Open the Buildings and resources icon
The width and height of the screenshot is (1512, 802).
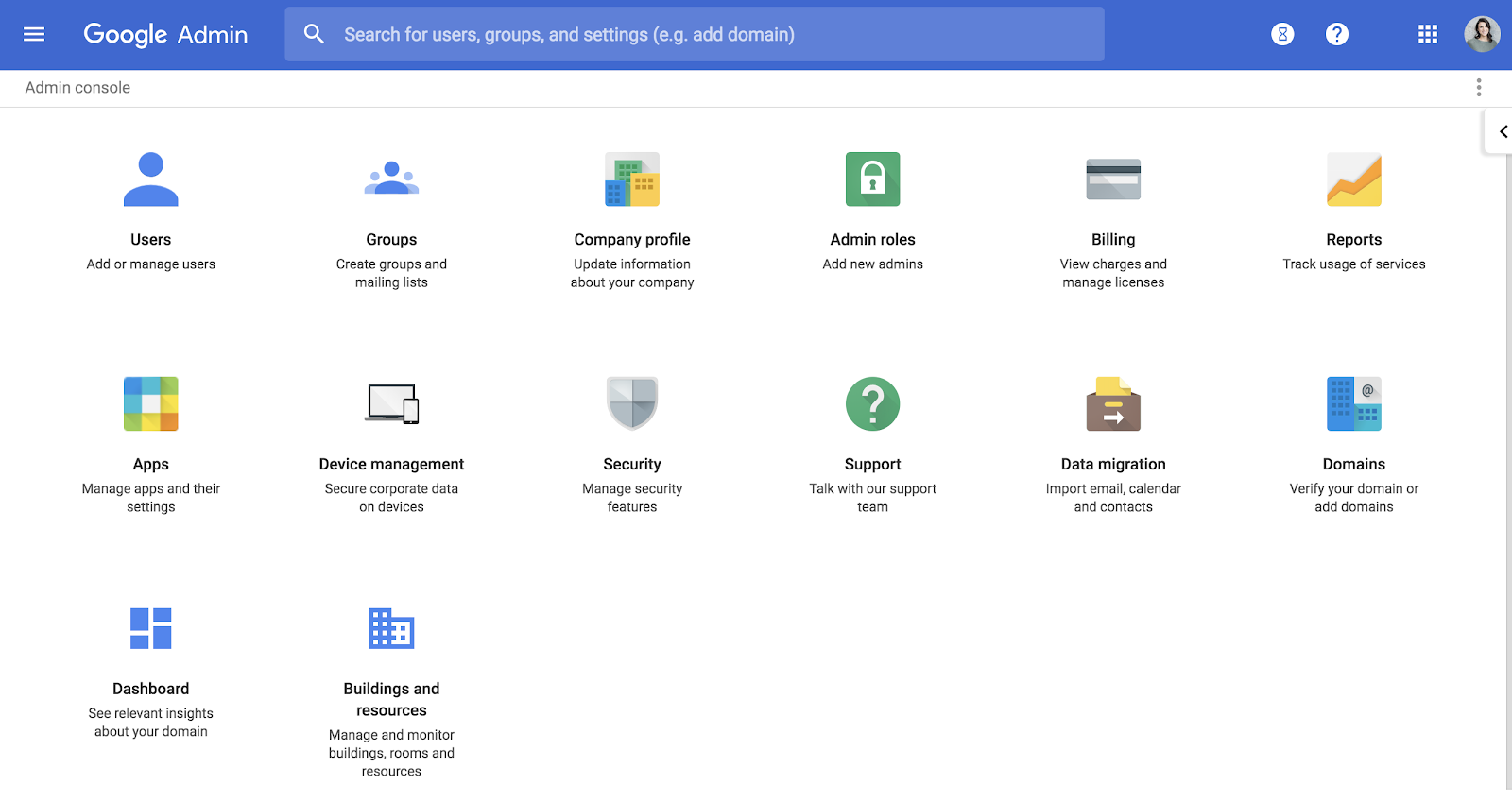pos(391,629)
